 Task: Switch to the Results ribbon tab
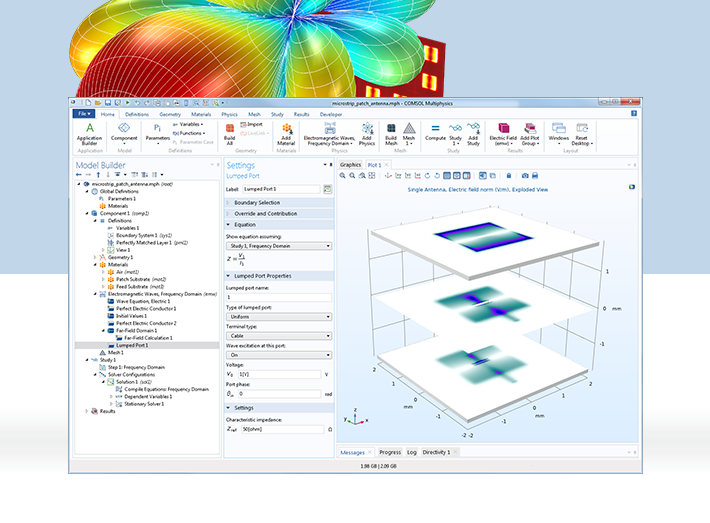coord(301,115)
